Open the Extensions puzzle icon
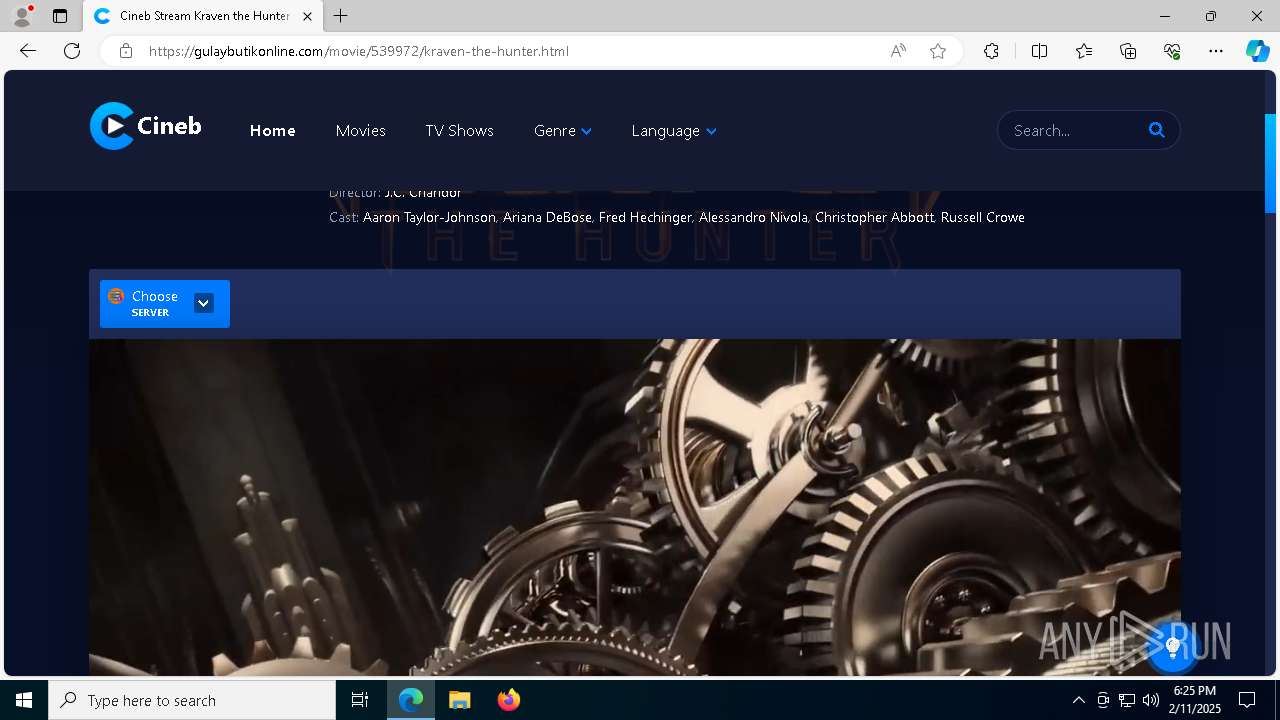The width and height of the screenshot is (1280, 720). coord(991,51)
